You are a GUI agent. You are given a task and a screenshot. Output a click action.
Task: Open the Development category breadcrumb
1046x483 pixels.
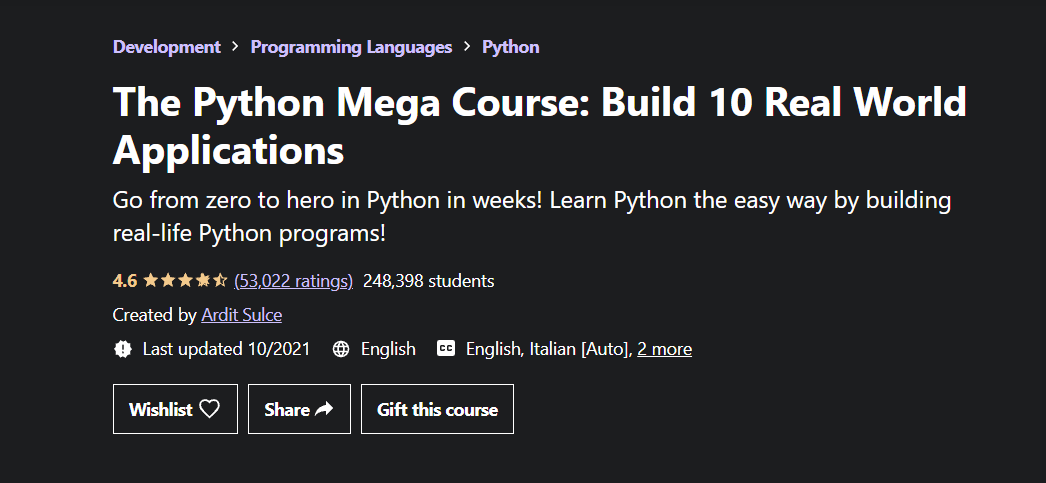[167, 47]
